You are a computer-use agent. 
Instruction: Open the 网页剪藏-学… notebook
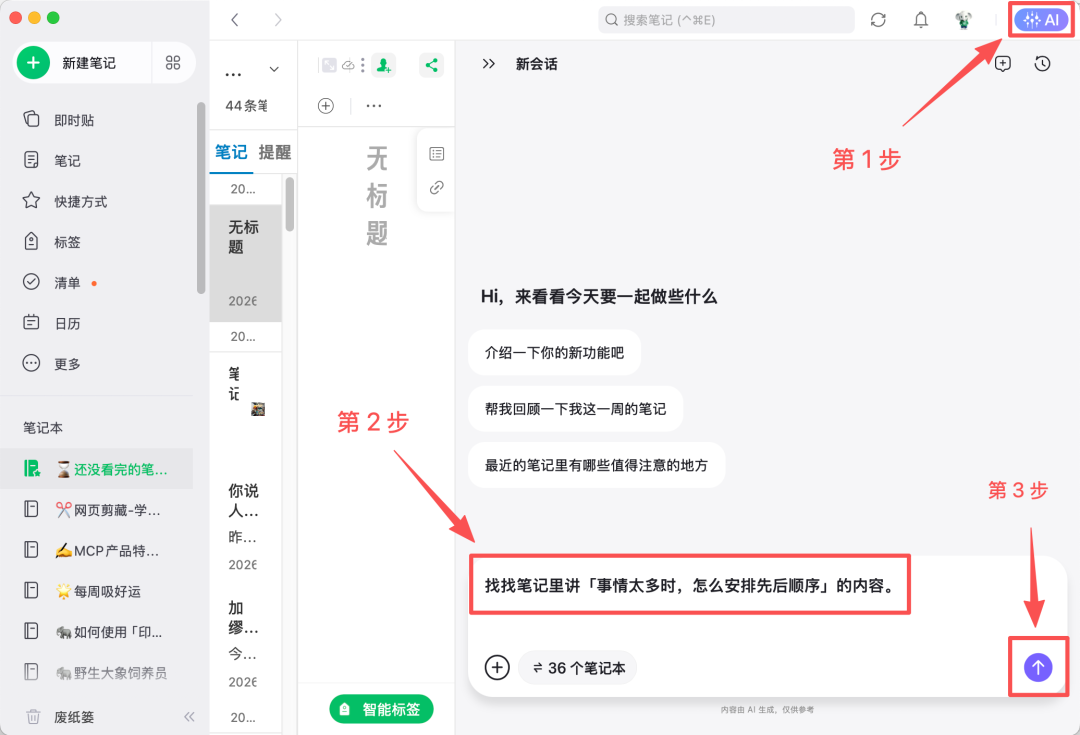click(96, 510)
